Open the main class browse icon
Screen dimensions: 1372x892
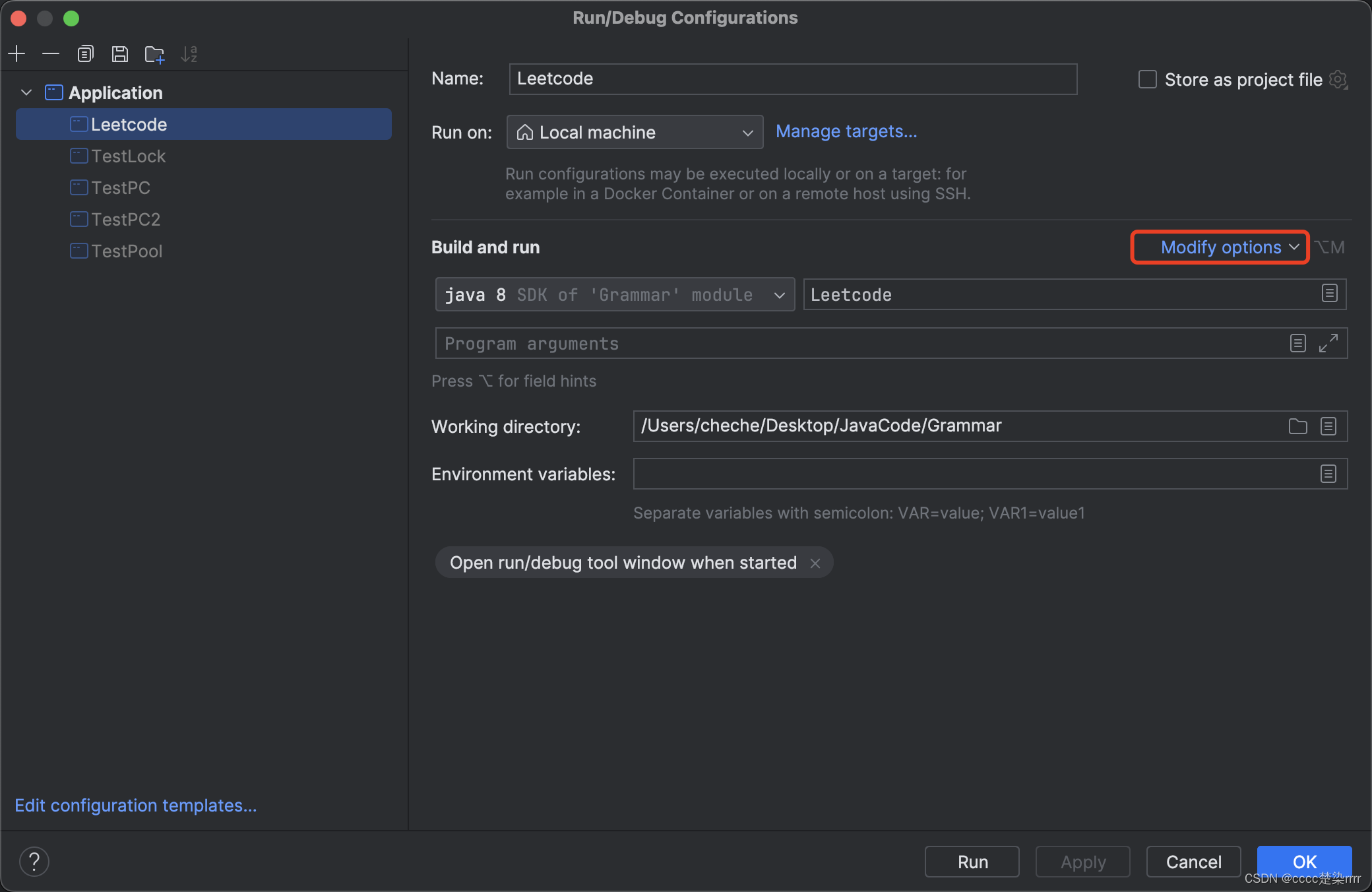[1329, 294]
